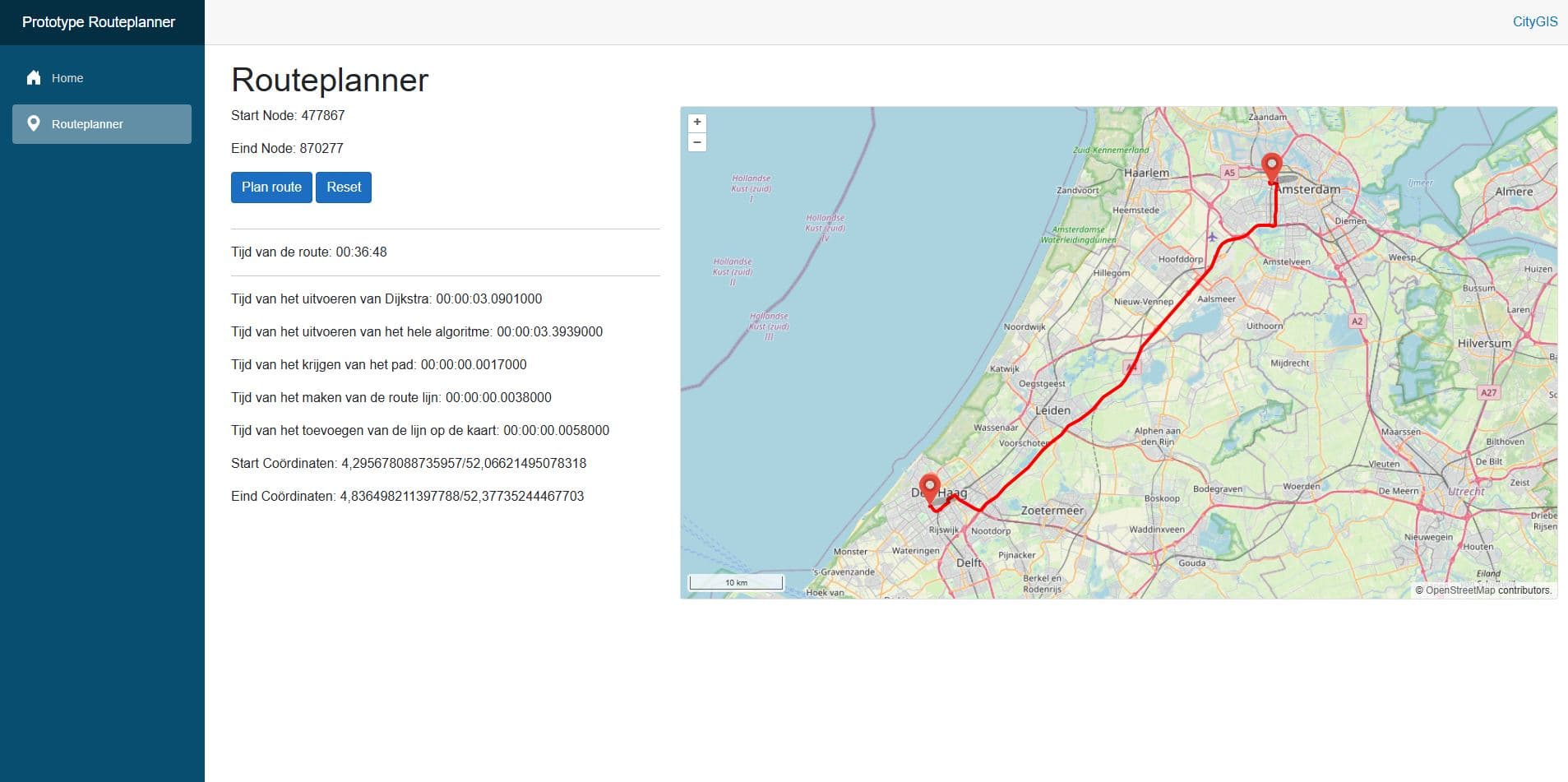Click the location pin icon beside Routeplanner

33,123
